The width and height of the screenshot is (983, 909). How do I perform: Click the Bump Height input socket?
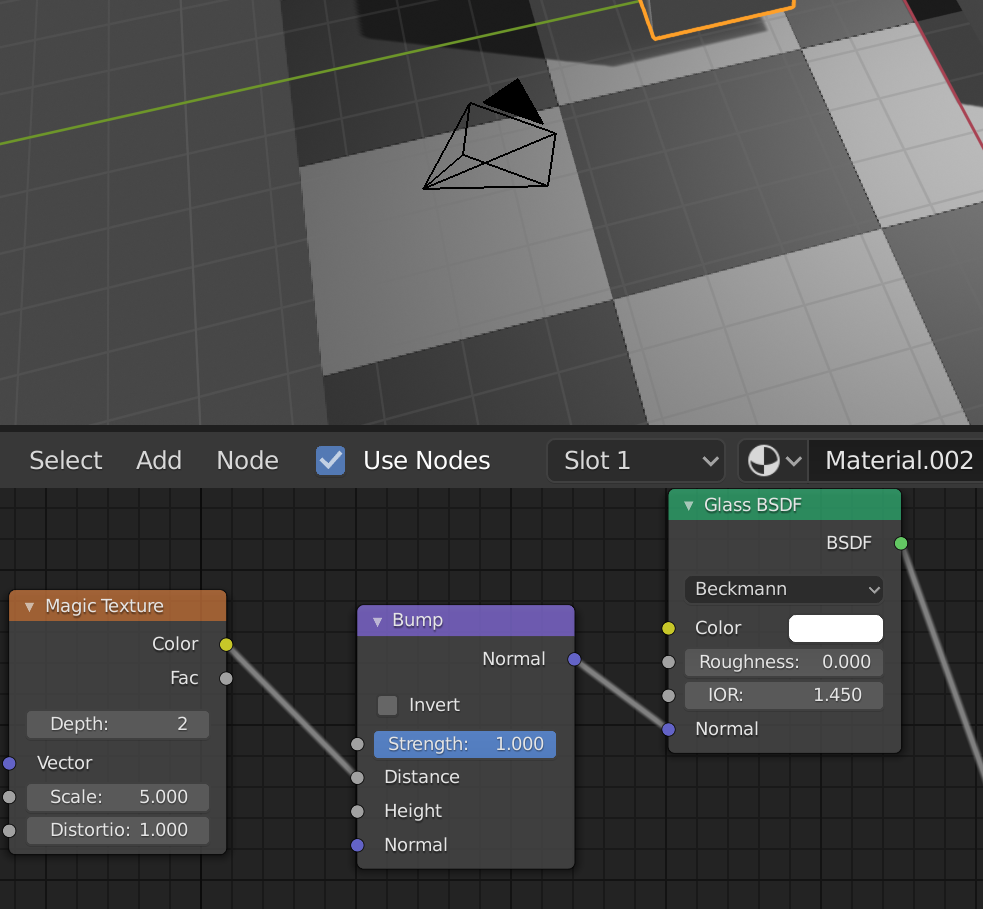pyautogui.click(x=357, y=811)
